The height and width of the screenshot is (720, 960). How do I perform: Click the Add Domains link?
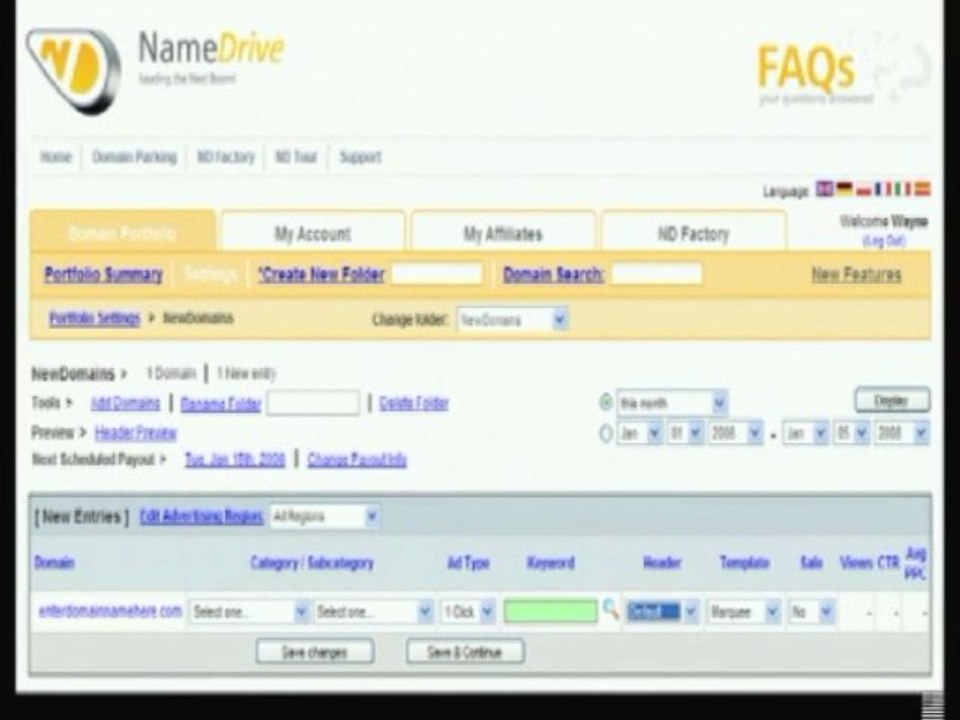pos(125,403)
